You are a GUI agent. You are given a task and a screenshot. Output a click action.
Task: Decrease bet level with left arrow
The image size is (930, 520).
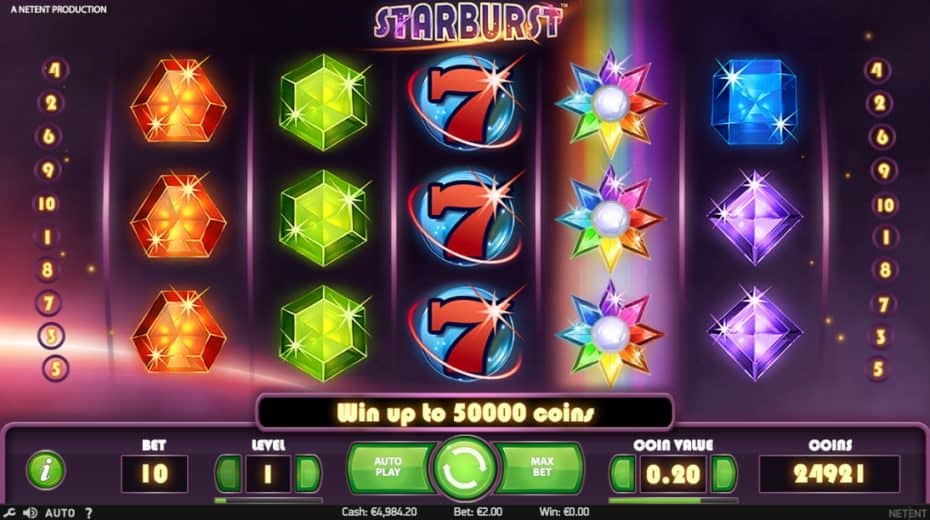(228, 473)
